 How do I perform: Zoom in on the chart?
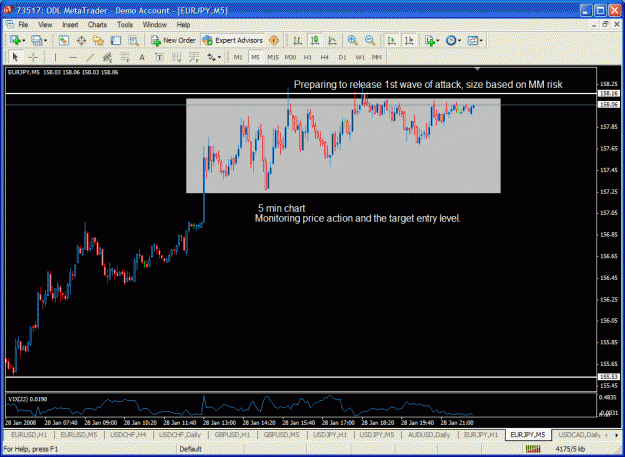(x=352, y=40)
